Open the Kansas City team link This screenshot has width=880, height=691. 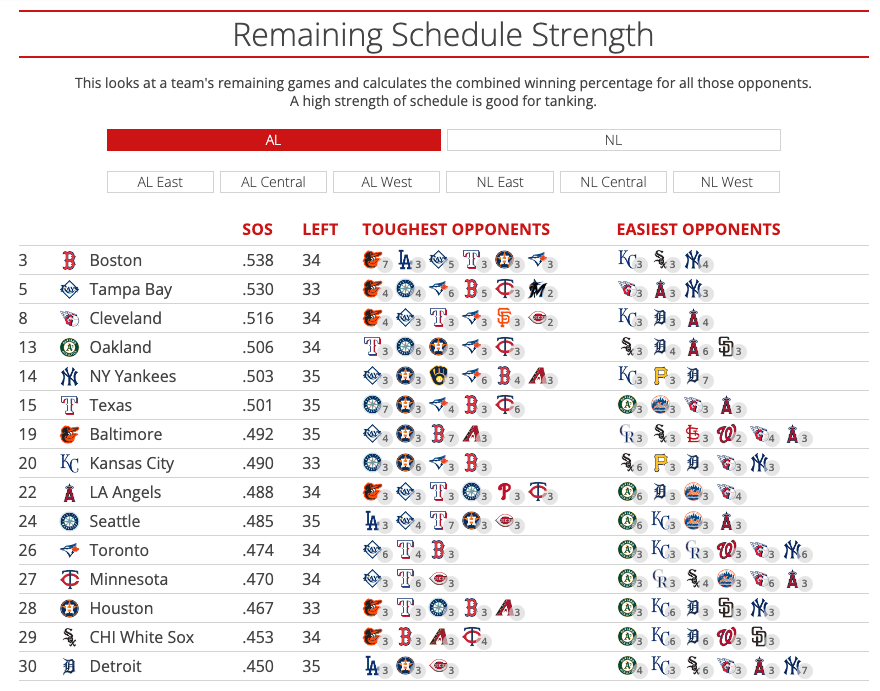click(x=131, y=464)
